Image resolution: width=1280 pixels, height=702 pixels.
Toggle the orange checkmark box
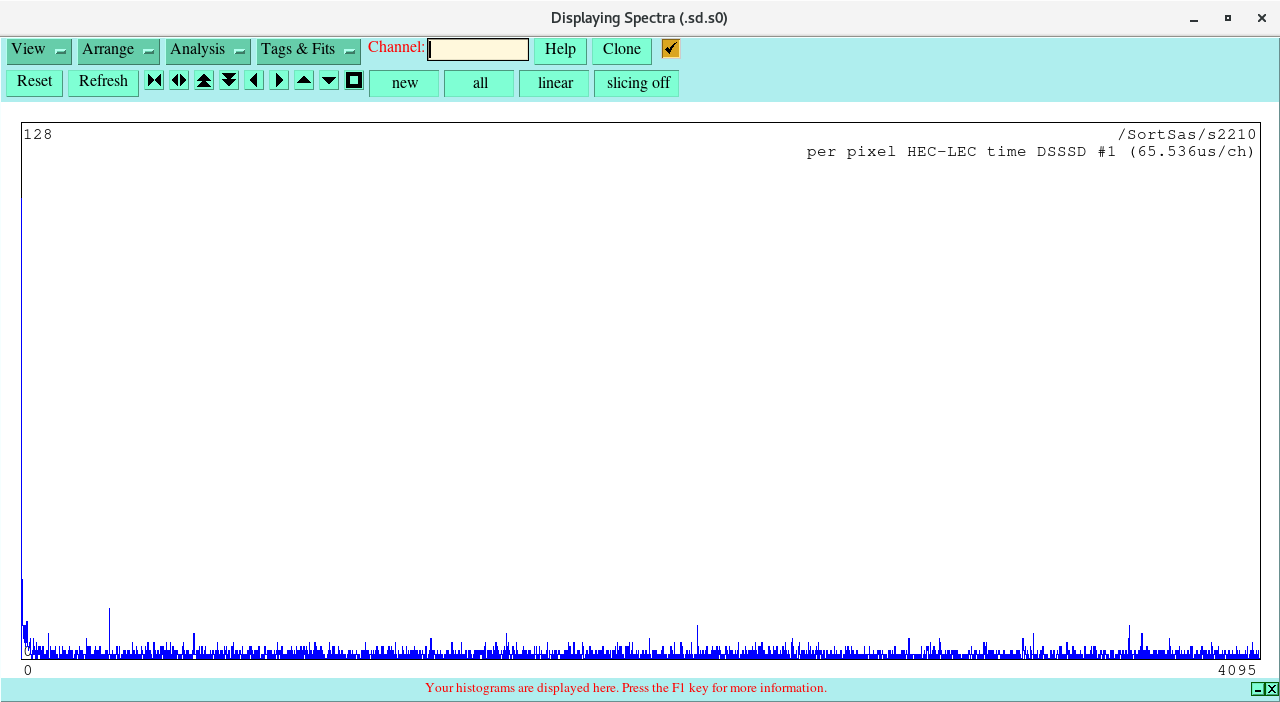click(670, 49)
